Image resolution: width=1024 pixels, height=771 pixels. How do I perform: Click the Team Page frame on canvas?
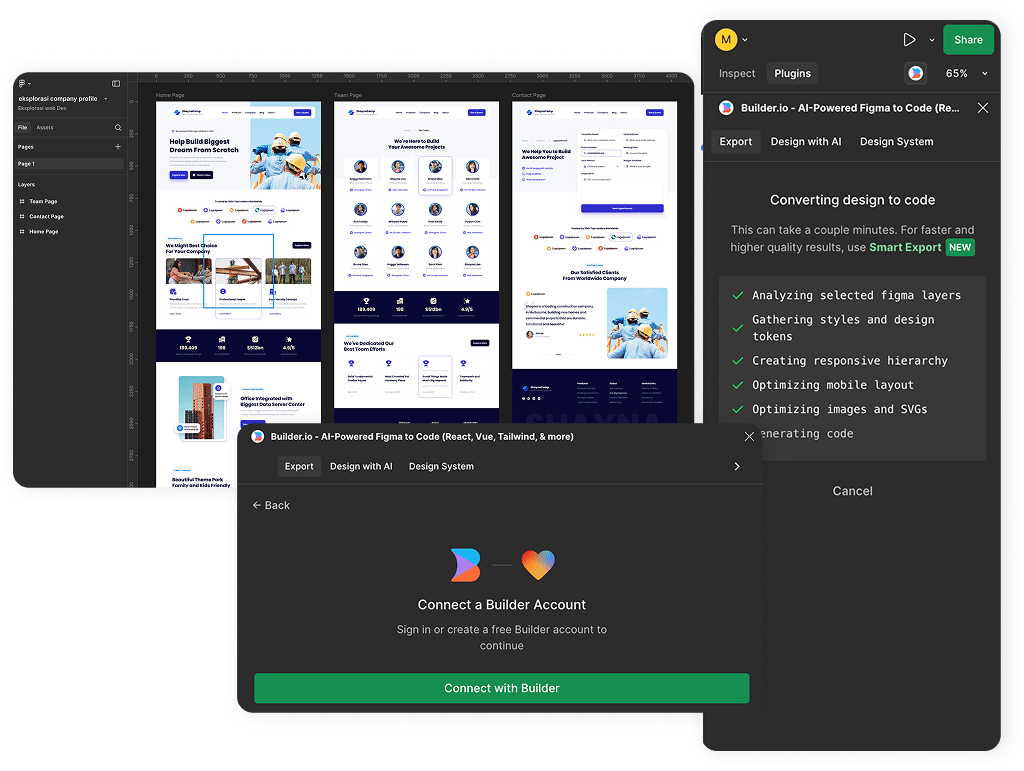(x=417, y=262)
